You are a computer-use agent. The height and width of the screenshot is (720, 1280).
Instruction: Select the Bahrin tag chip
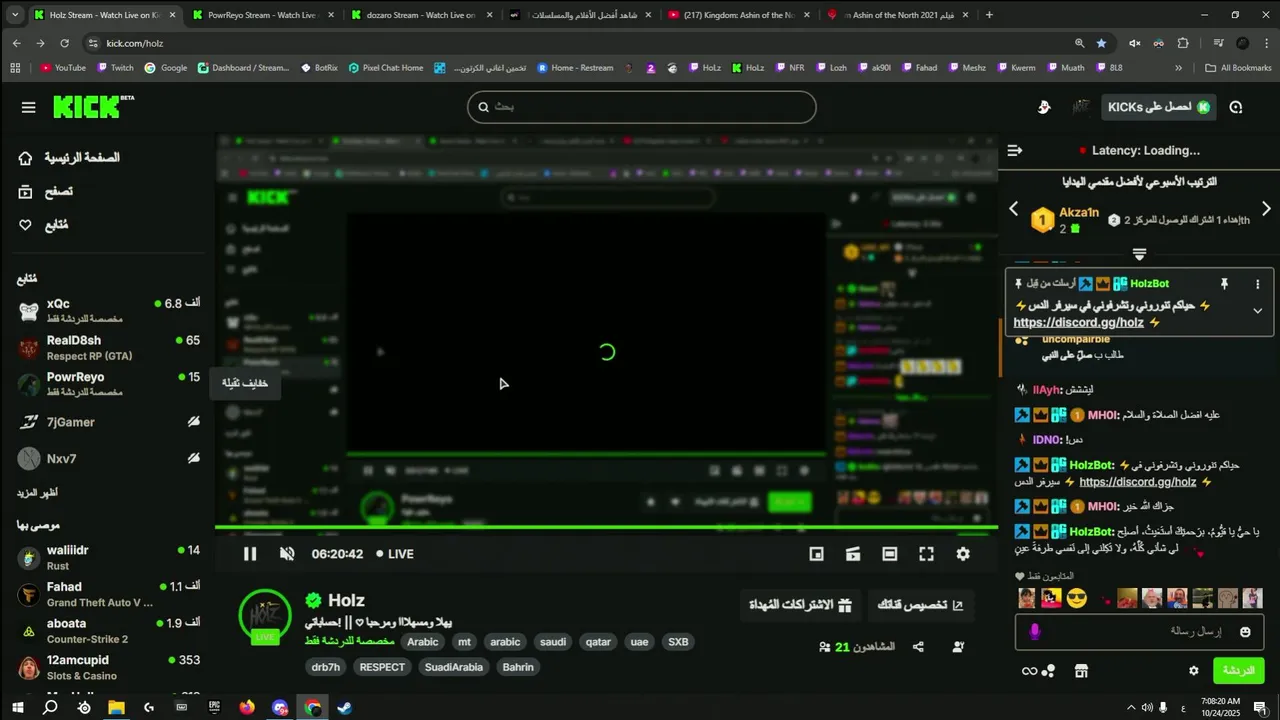[518, 667]
